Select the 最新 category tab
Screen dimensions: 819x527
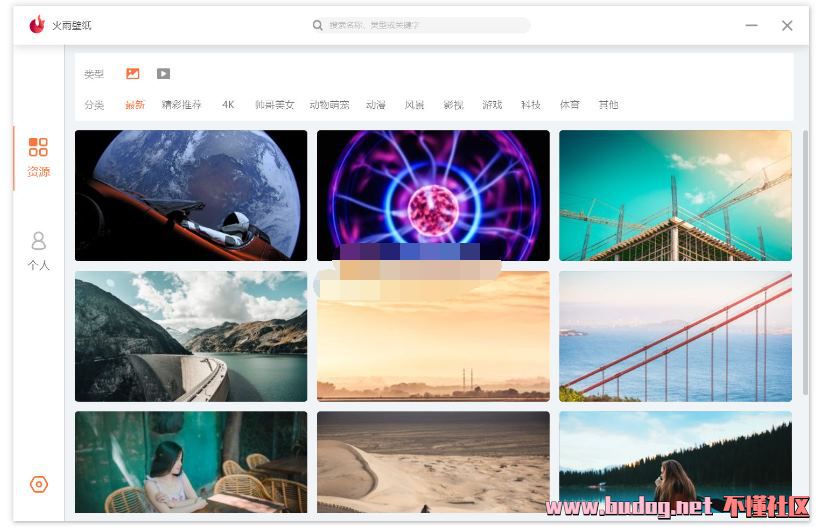coord(135,105)
